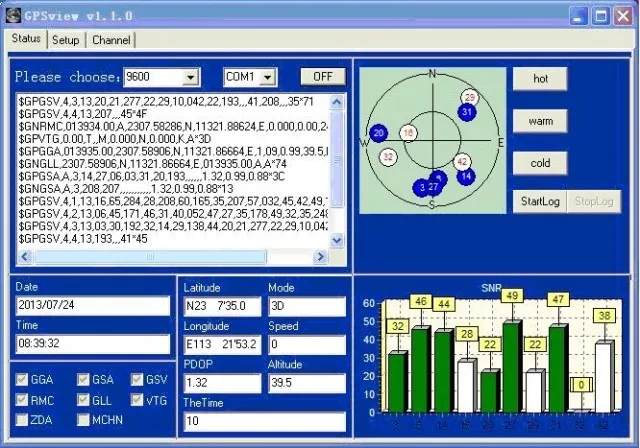Image resolution: width=640 pixels, height=448 pixels.
Task: Click the horizontal scrollbar thumb in log
Action: 150,257
